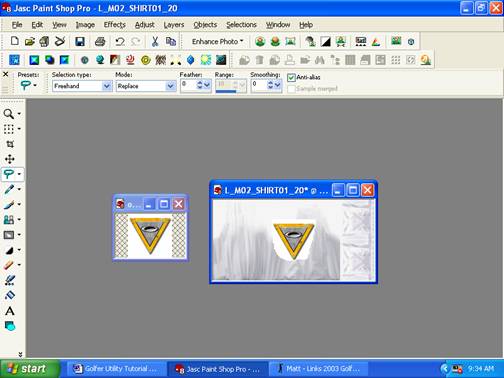Open the Mode Replace dropdown
504x378 pixels.
point(170,86)
